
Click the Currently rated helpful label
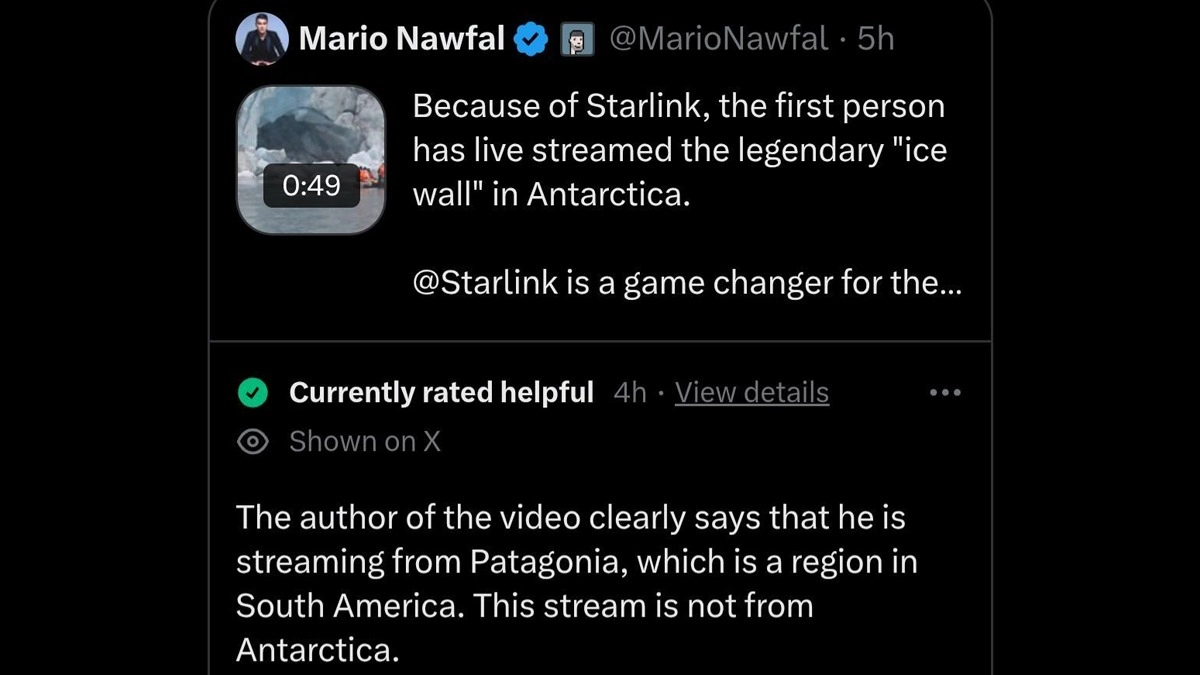click(x=441, y=393)
